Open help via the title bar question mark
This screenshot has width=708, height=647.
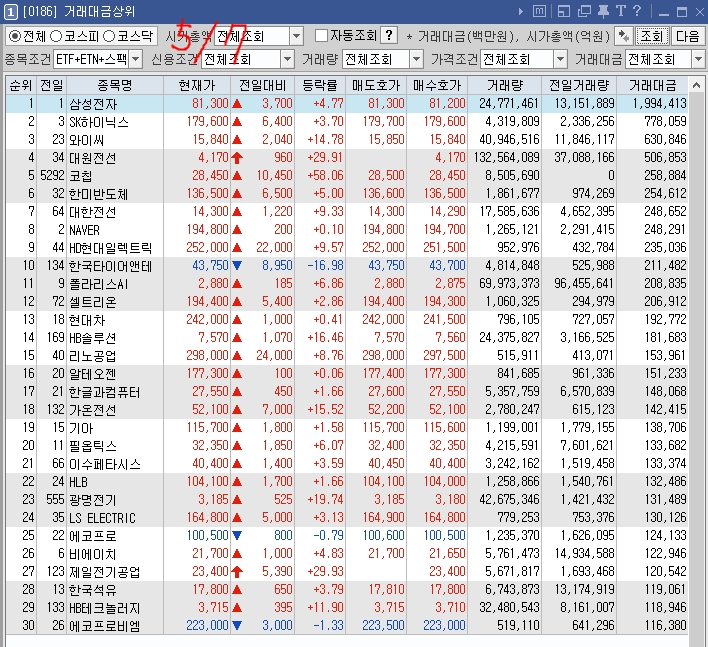(x=637, y=11)
